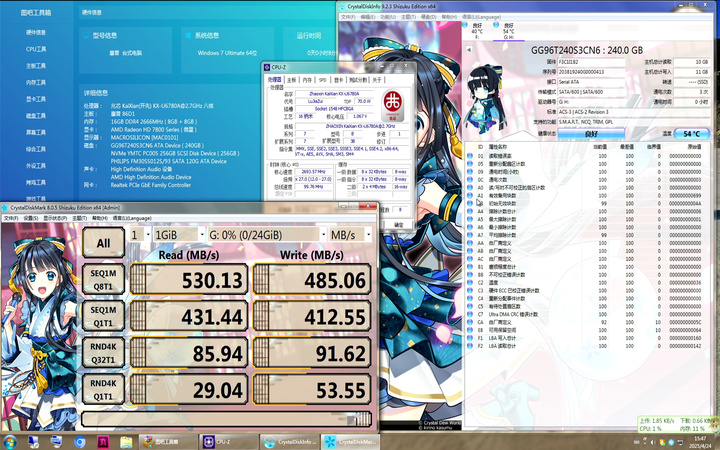Open the 语言(L)(Language) menu in CrystalDiskInfo

[x=481, y=17]
